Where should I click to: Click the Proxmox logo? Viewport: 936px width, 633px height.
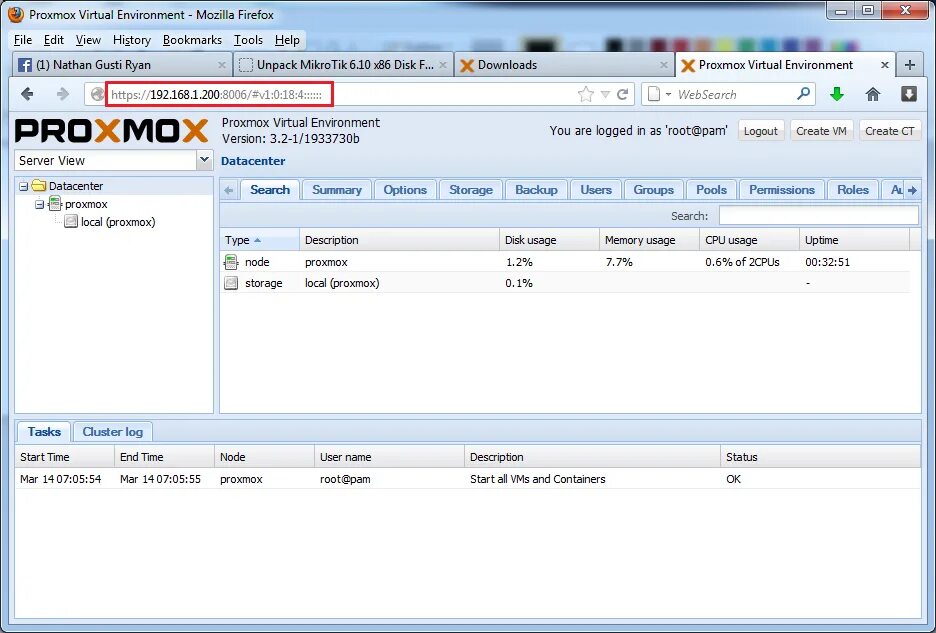pyautogui.click(x=112, y=131)
